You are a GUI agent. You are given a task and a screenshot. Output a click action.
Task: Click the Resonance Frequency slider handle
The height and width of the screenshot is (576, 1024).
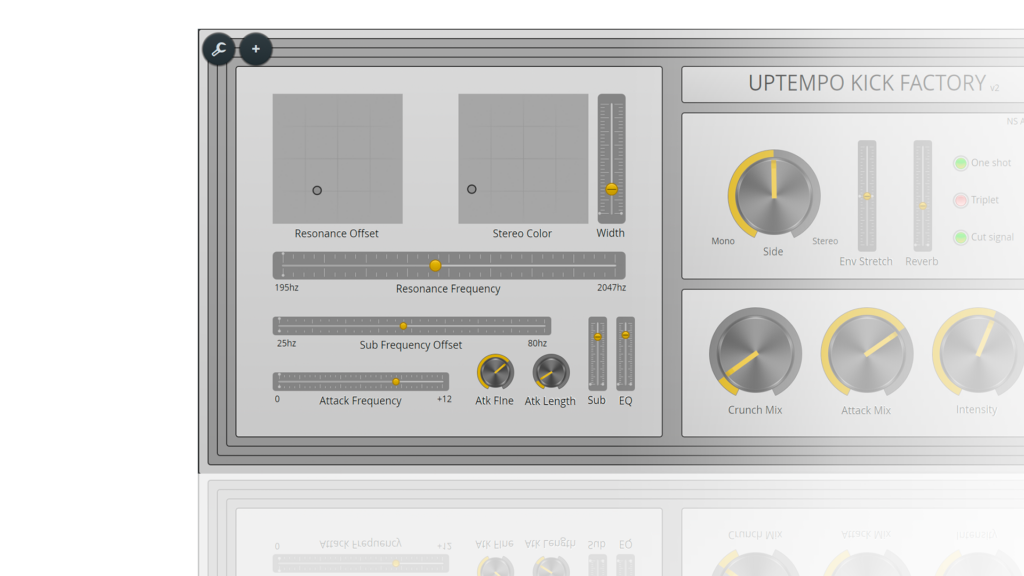pyautogui.click(x=435, y=266)
